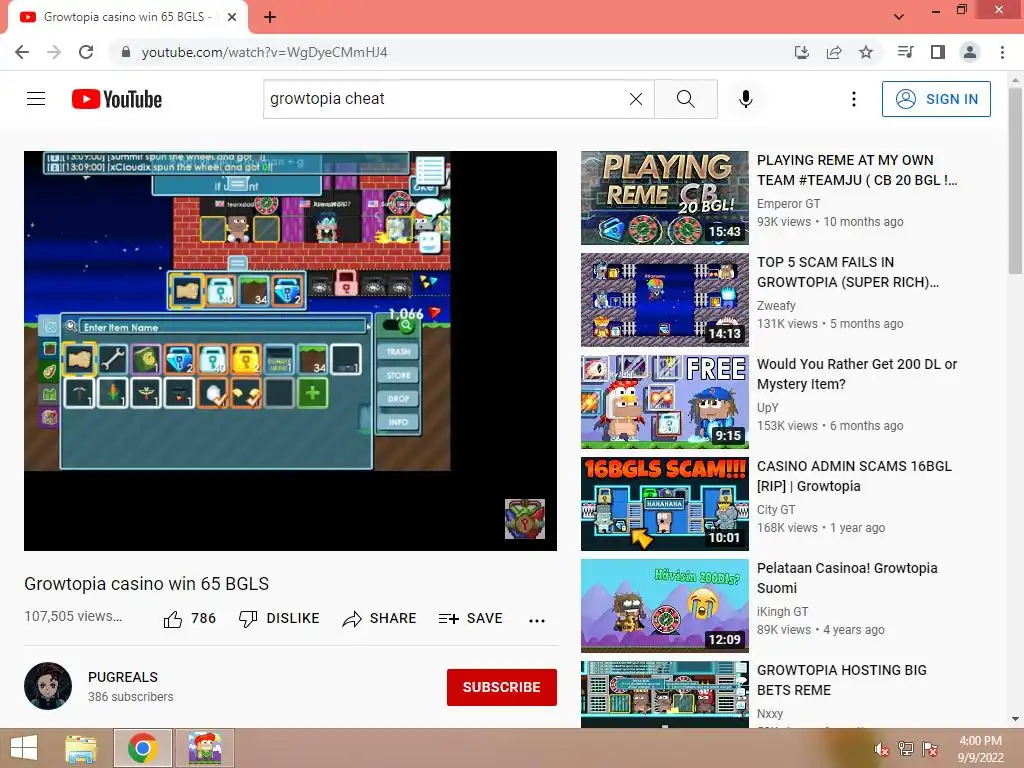The width and height of the screenshot is (1024, 768).
Task: Open the PUGREALS channel name link
Action: (123, 677)
